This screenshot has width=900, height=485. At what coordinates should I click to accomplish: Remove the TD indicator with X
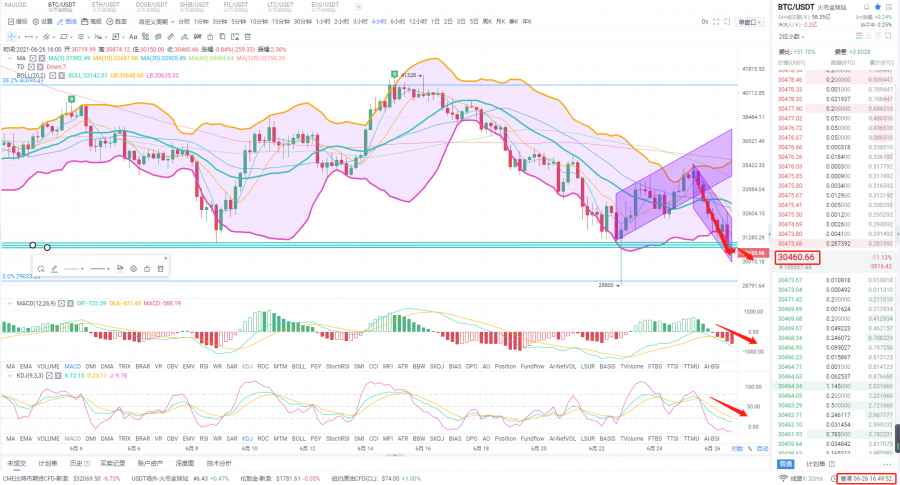coord(40,67)
